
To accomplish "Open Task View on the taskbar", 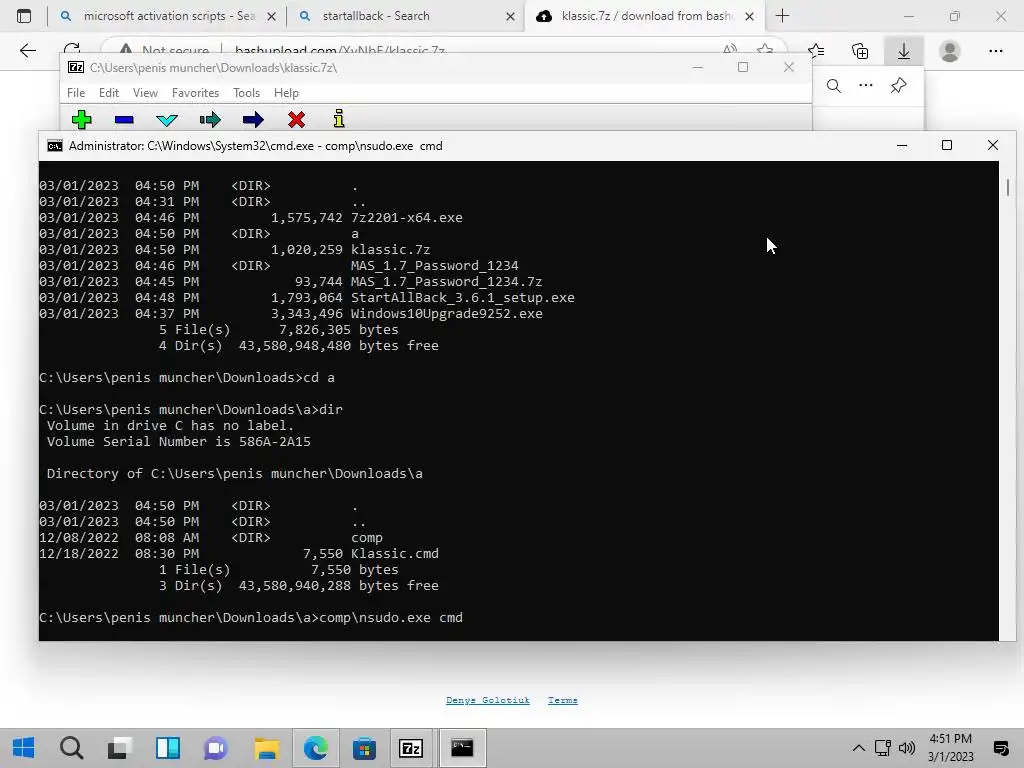I will point(120,748).
